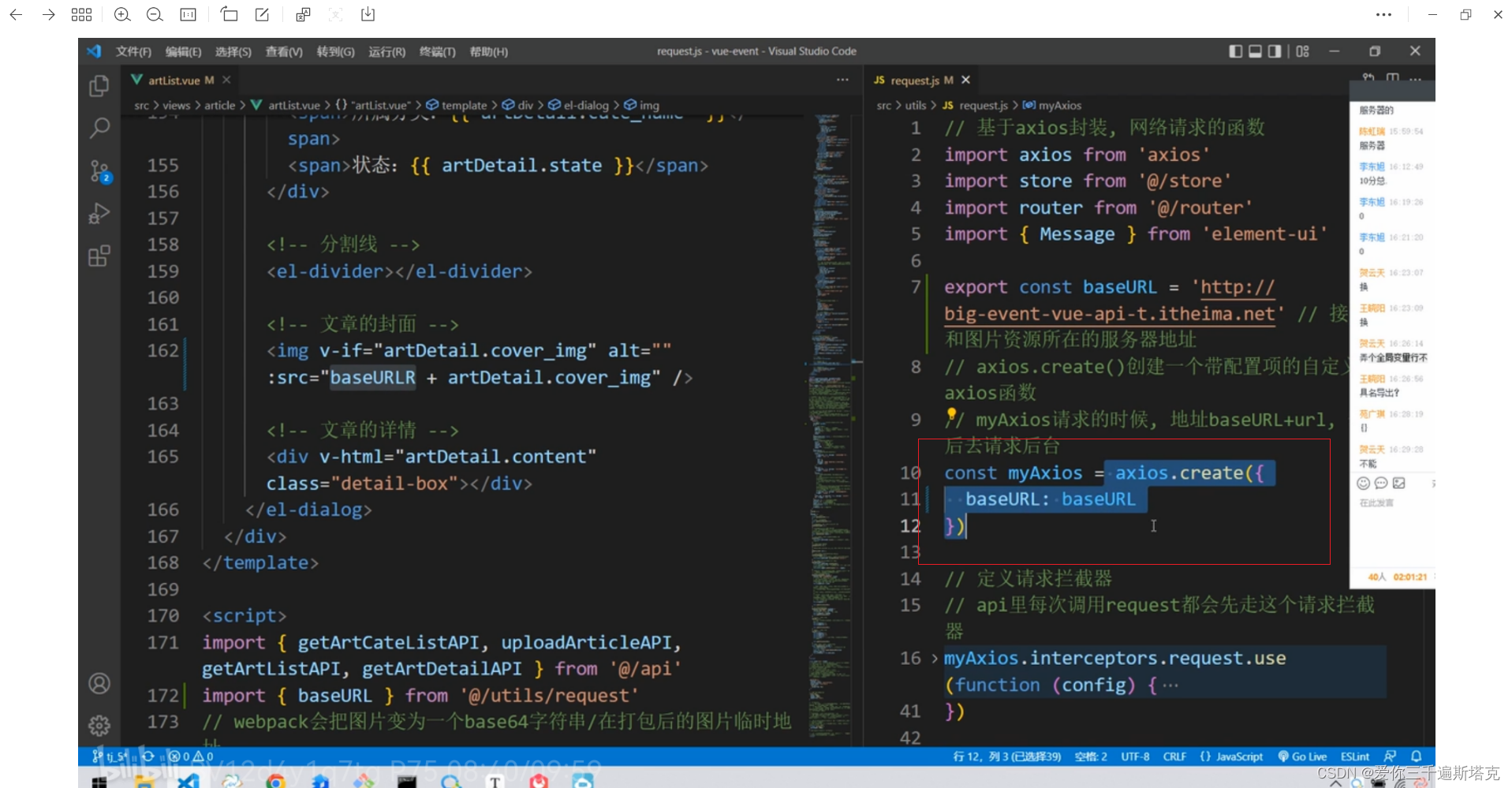Zoom in with the magnifier plus icon
1512x788 pixels.
122,14
